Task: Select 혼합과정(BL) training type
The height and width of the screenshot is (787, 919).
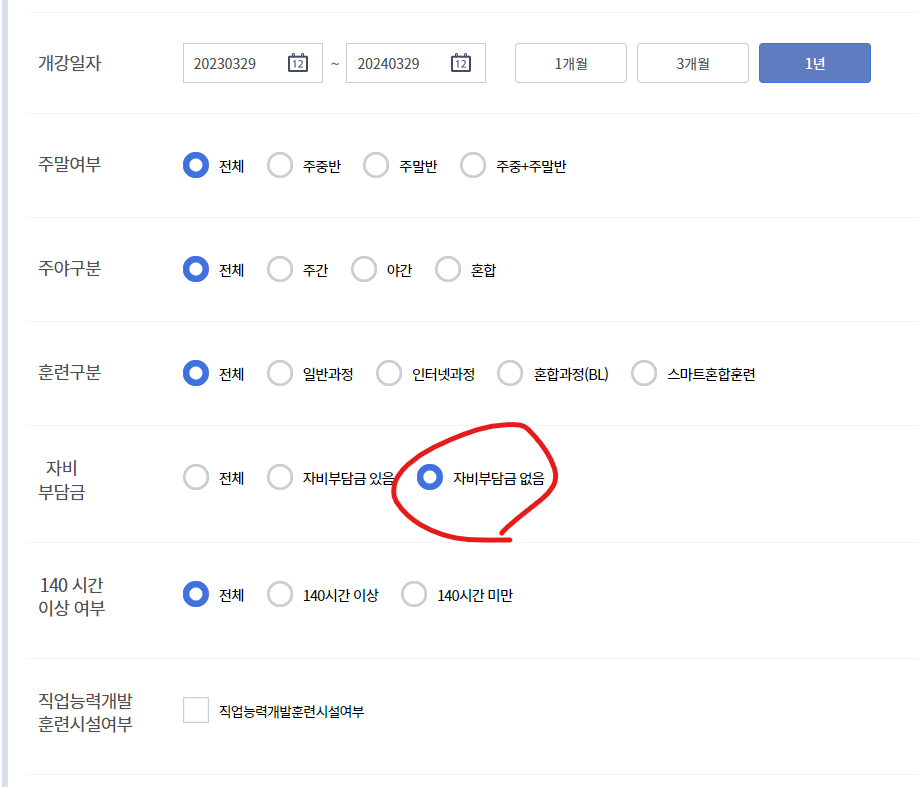Action: (510, 372)
